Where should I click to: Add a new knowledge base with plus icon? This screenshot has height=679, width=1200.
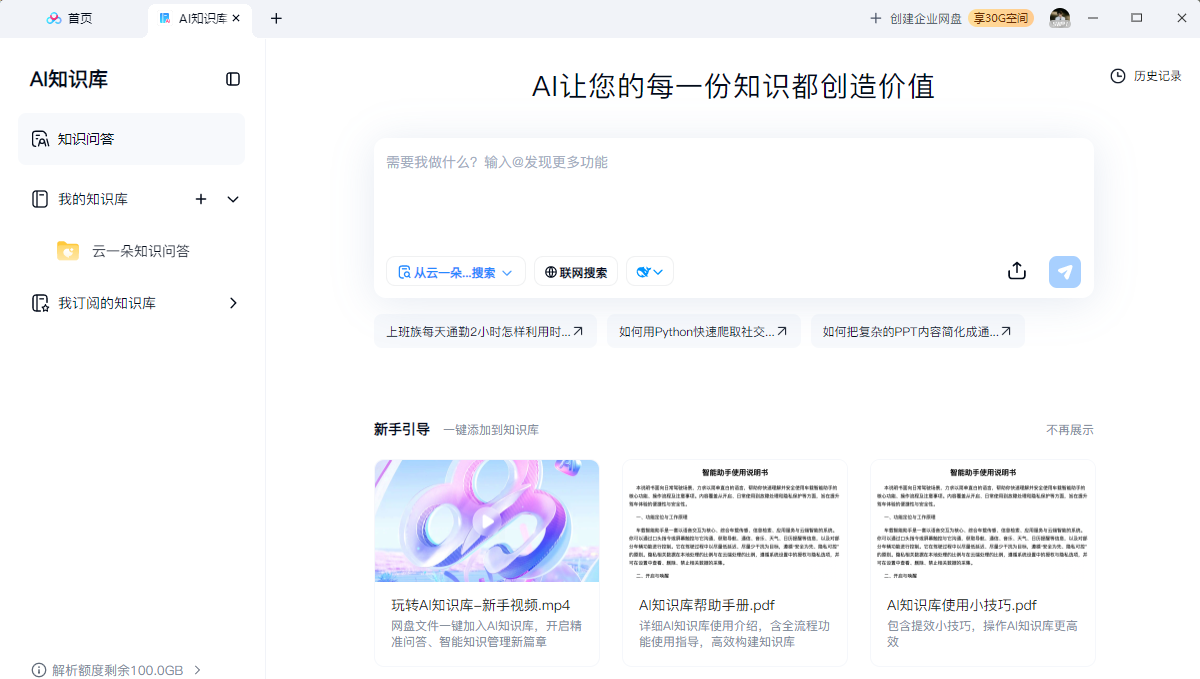[x=201, y=199]
